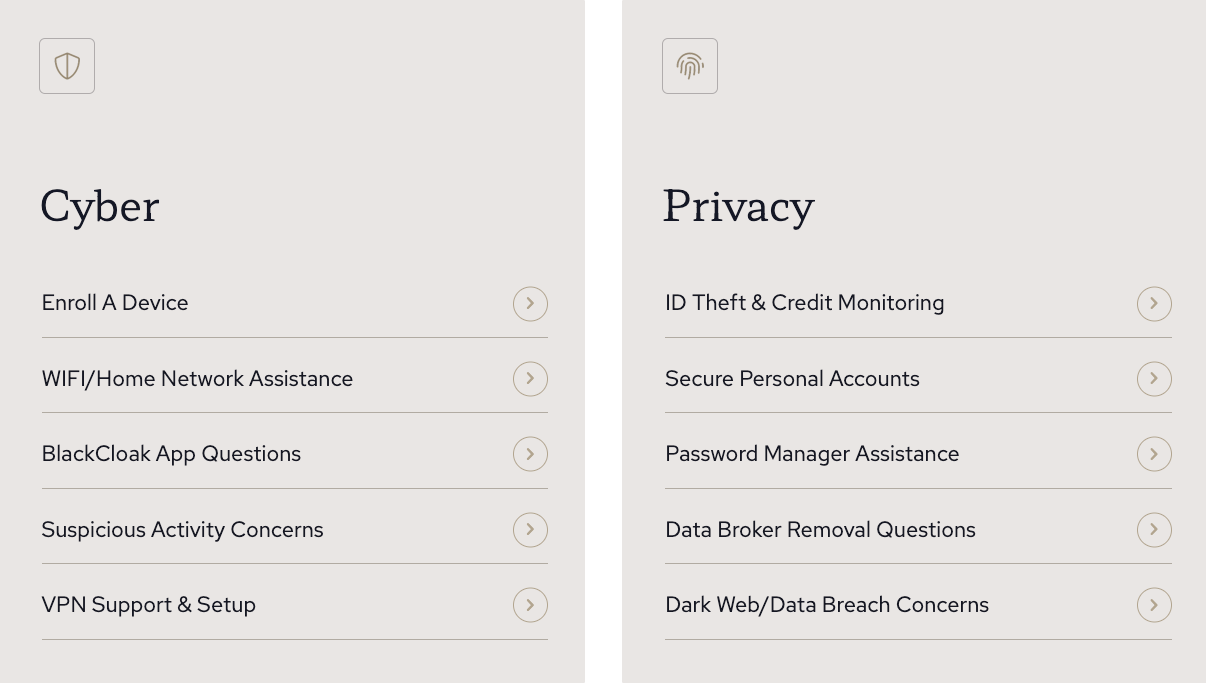
Task: Click the shield icon above Cyber
Action: click(67, 66)
